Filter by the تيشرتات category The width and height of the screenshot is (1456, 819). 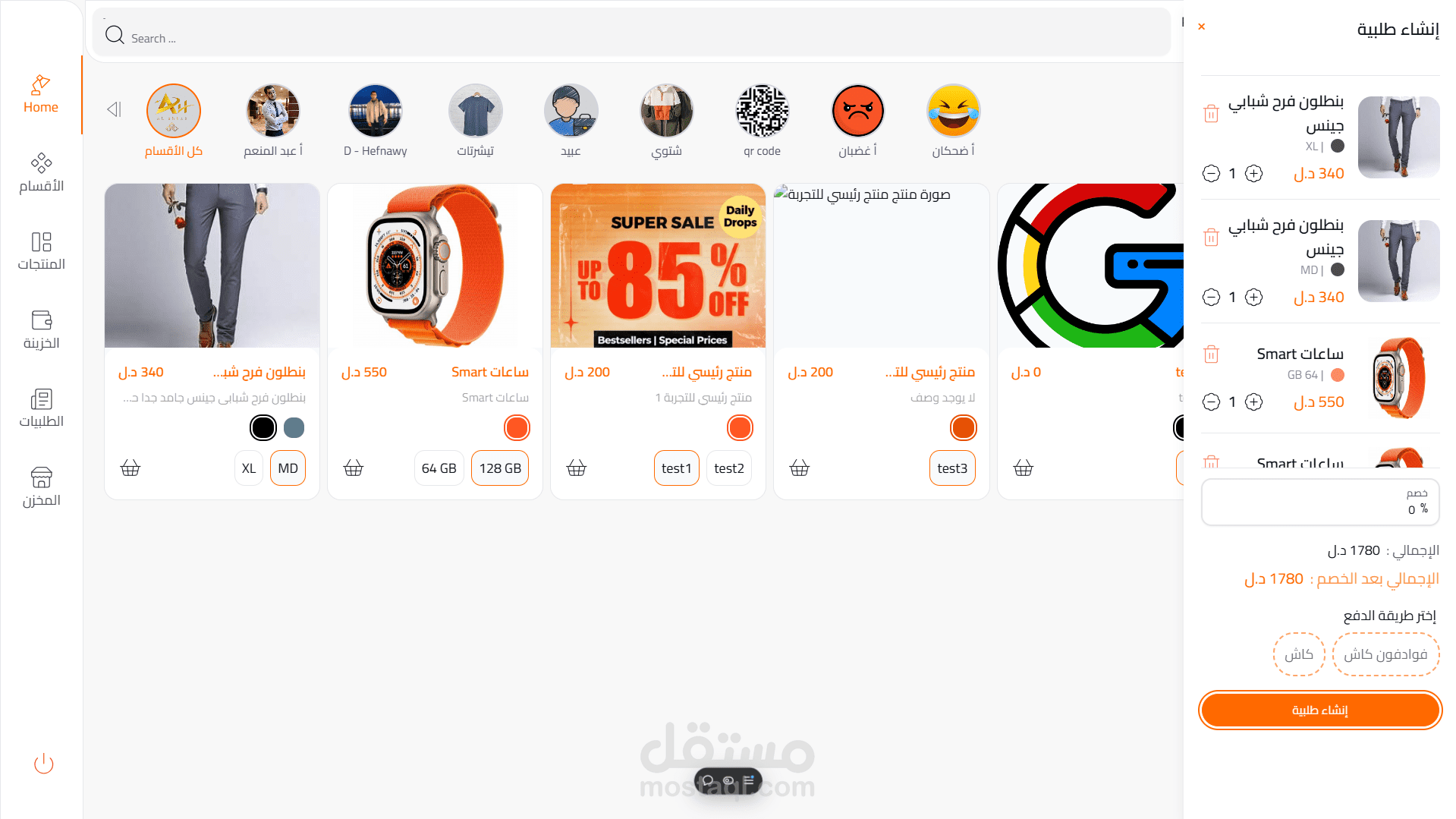(x=476, y=121)
